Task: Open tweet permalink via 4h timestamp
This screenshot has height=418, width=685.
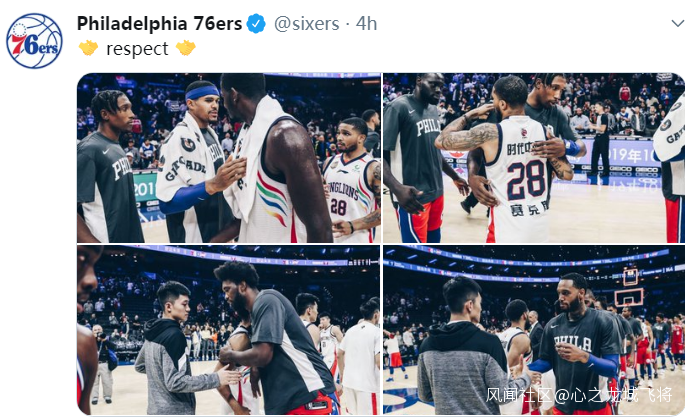Action: tap(367, 24)
